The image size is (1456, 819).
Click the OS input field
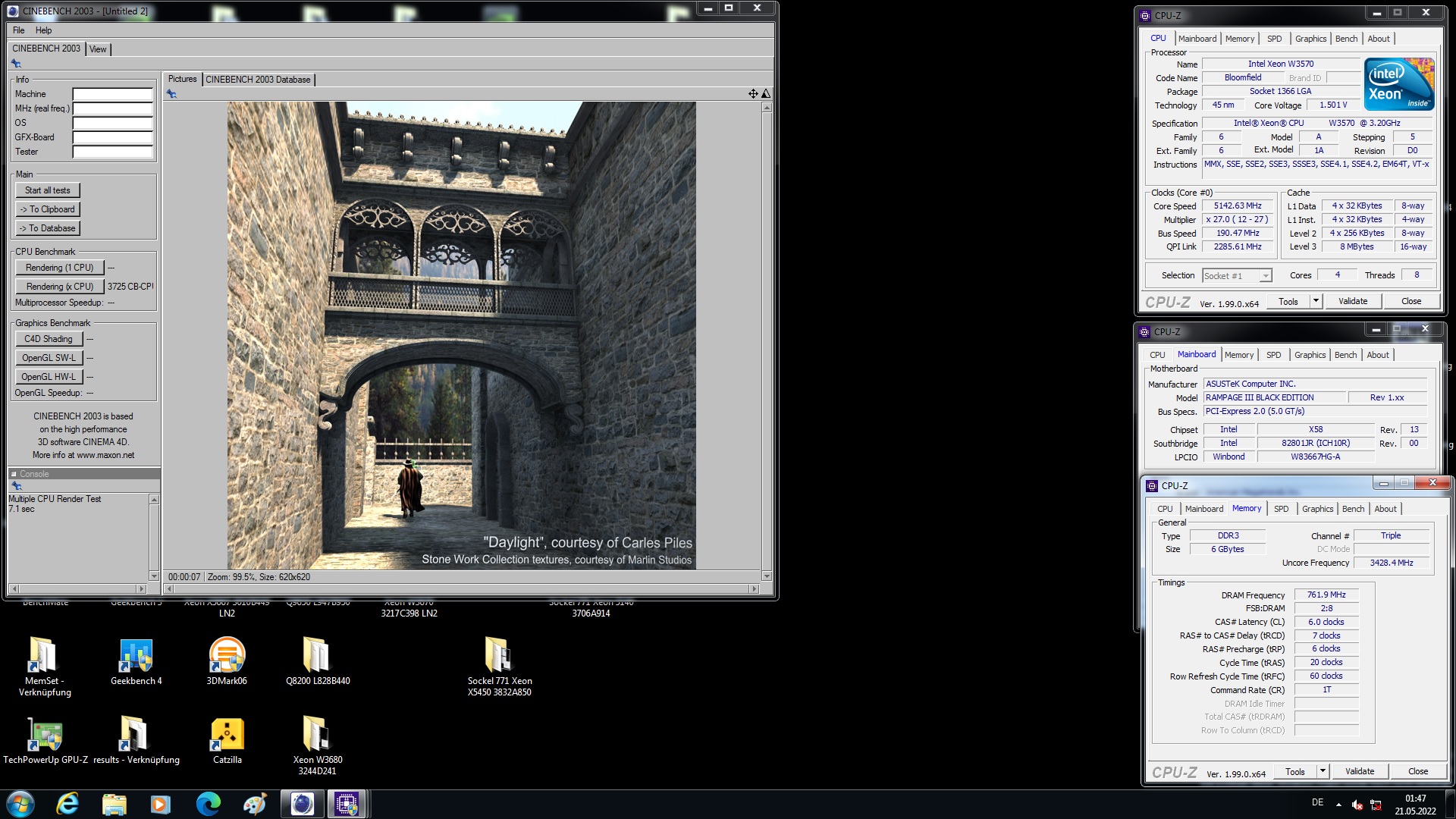(x=113, y=123)
